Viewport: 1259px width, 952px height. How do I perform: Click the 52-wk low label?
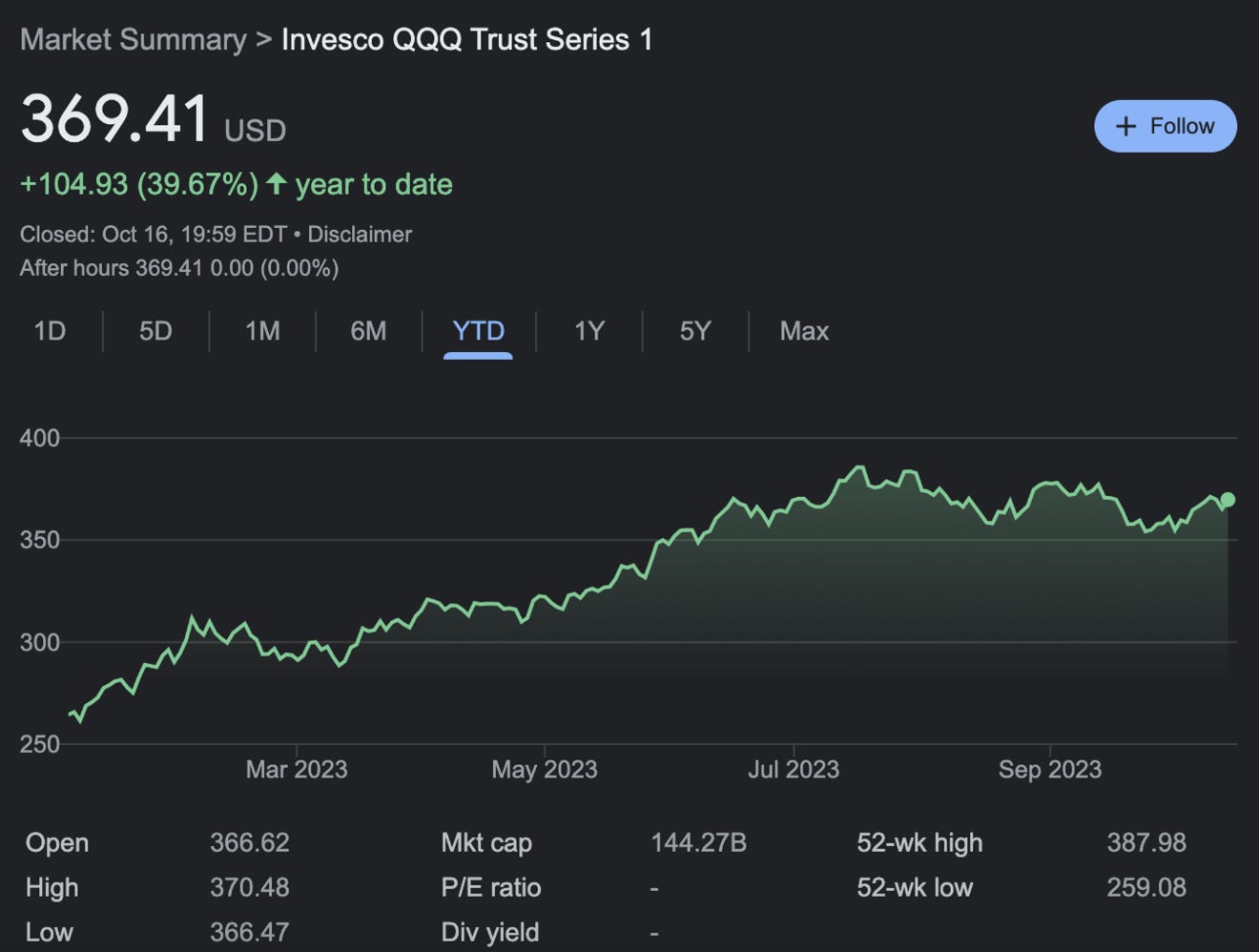[x=915, y=888]
